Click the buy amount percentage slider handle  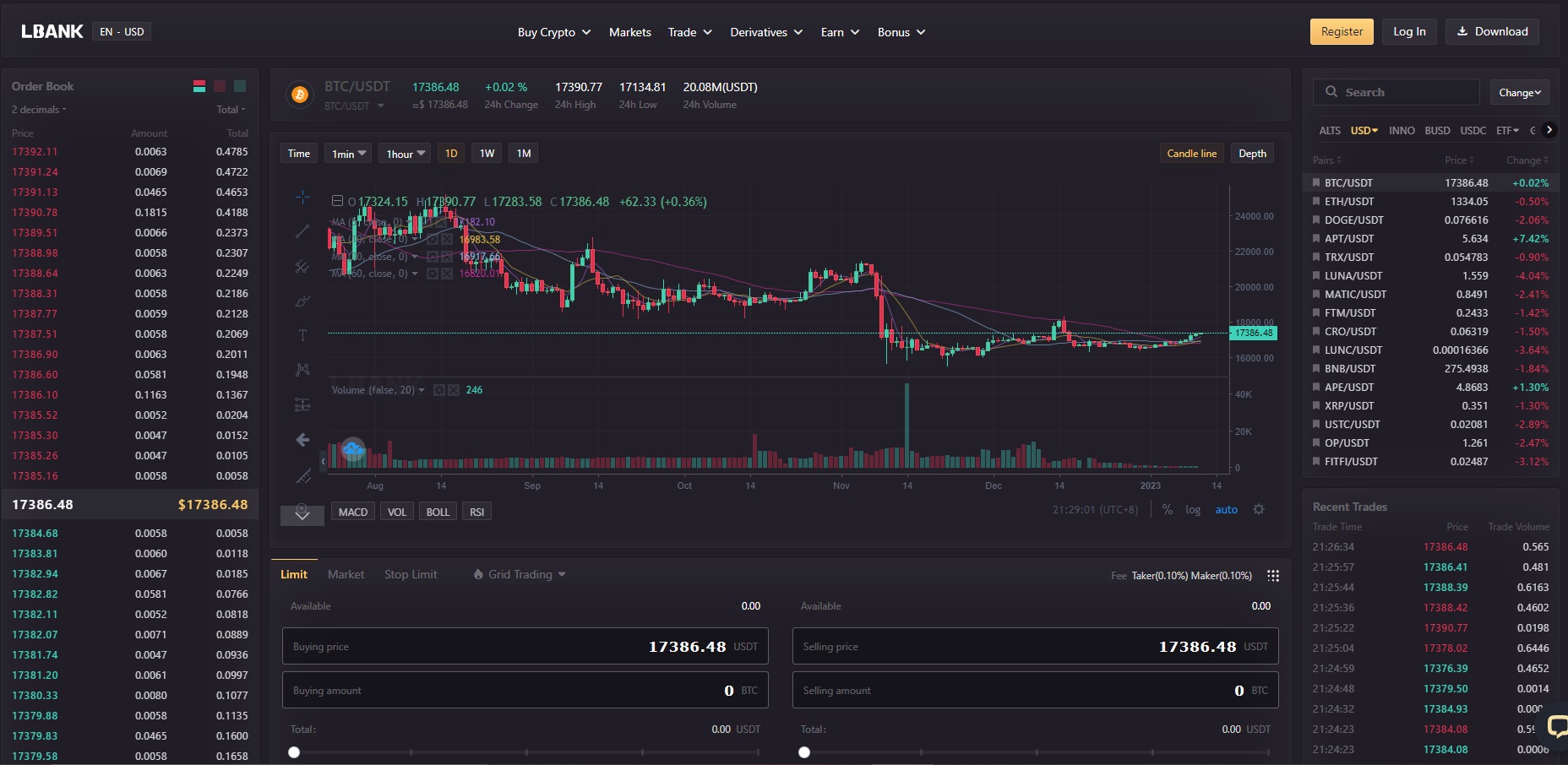294,751
